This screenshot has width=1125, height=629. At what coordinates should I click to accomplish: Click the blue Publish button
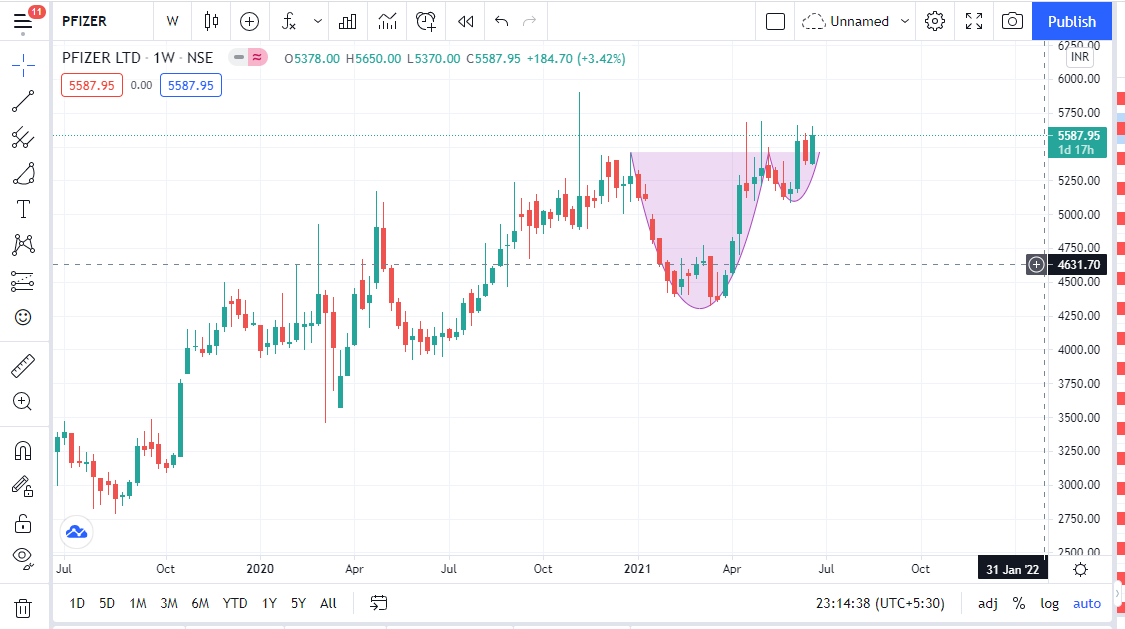(x=1072, y=21)
